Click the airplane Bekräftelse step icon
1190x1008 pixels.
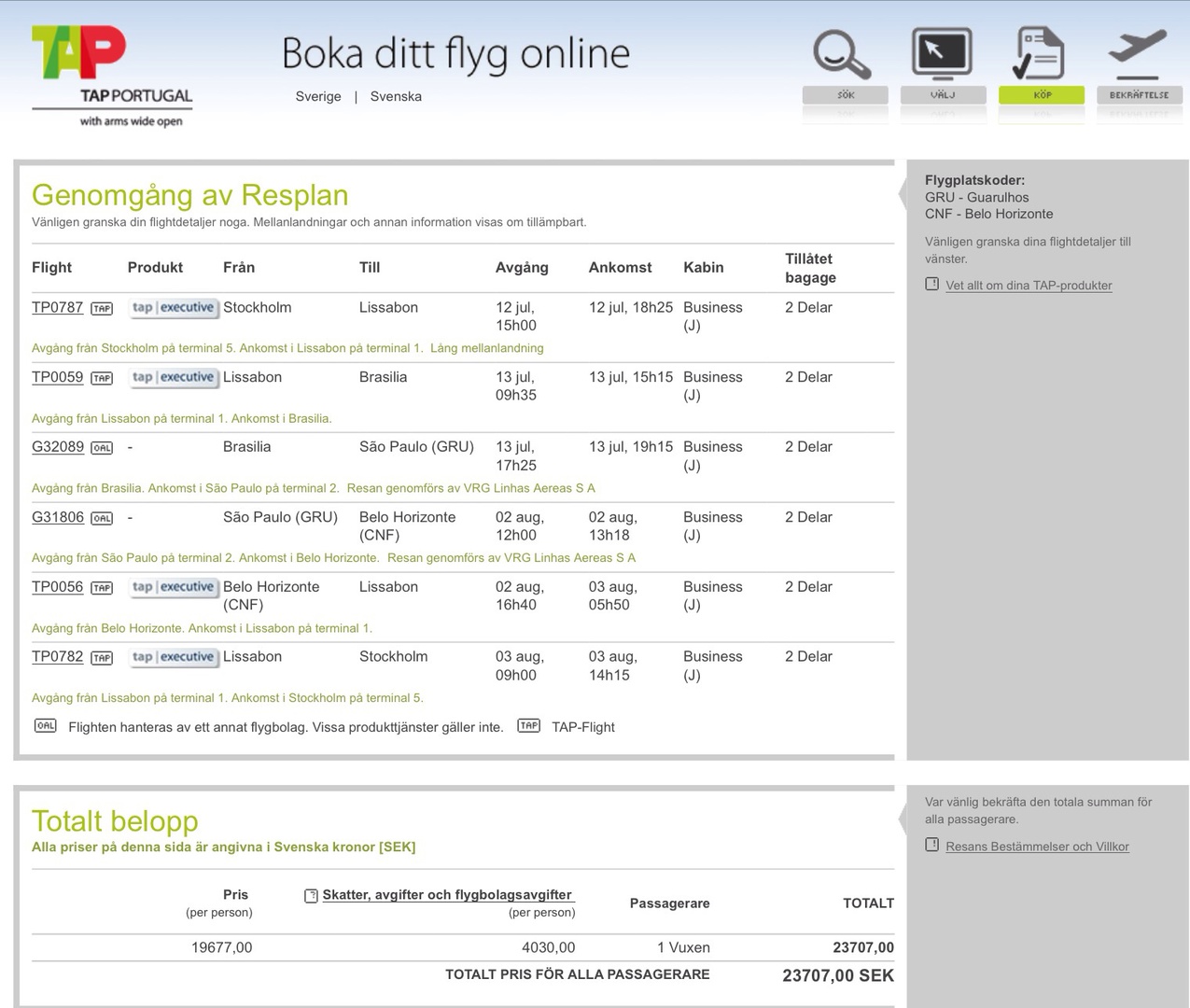click(x=1139, y=51)
